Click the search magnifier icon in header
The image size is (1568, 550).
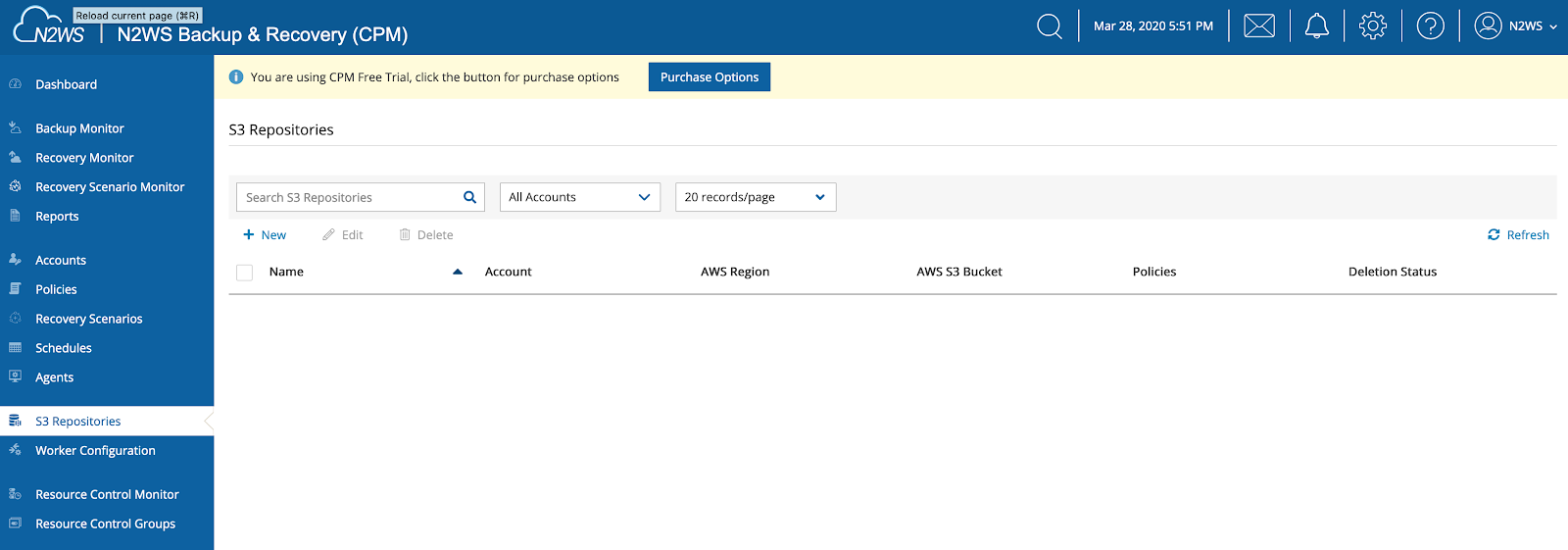point(1049,26)
